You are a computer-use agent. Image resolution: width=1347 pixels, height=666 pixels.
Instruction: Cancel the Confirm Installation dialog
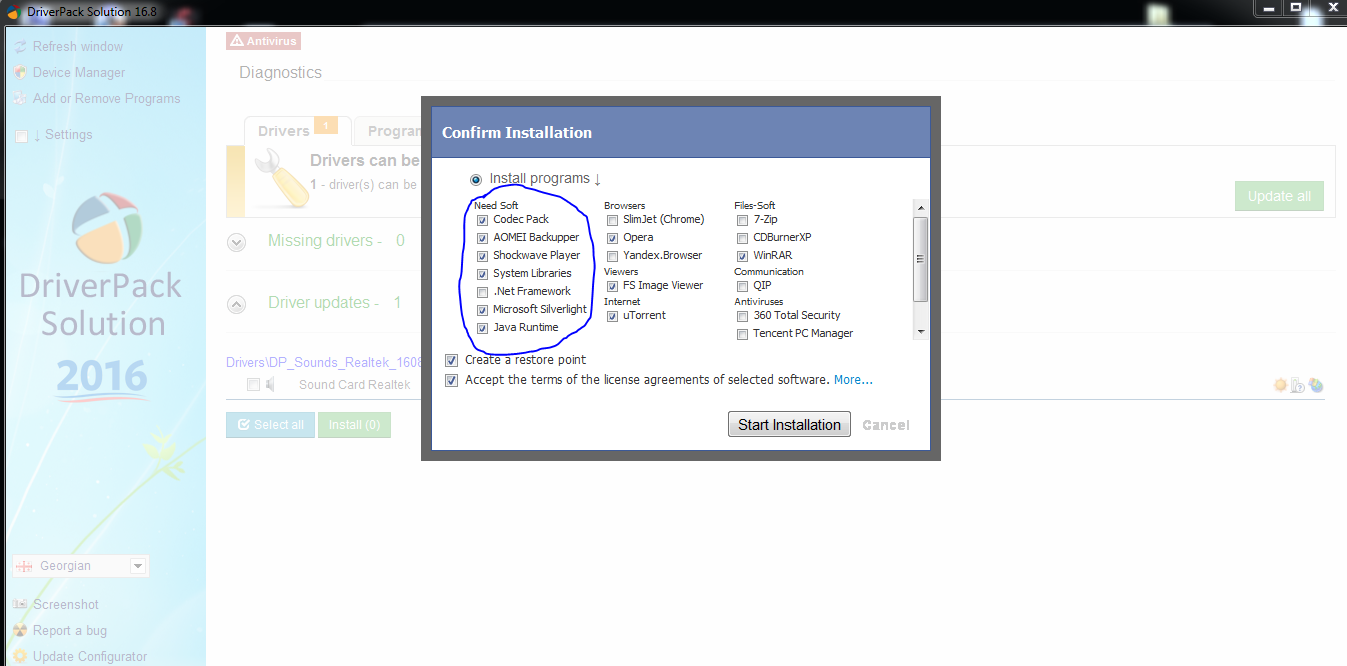pos(886,425)
